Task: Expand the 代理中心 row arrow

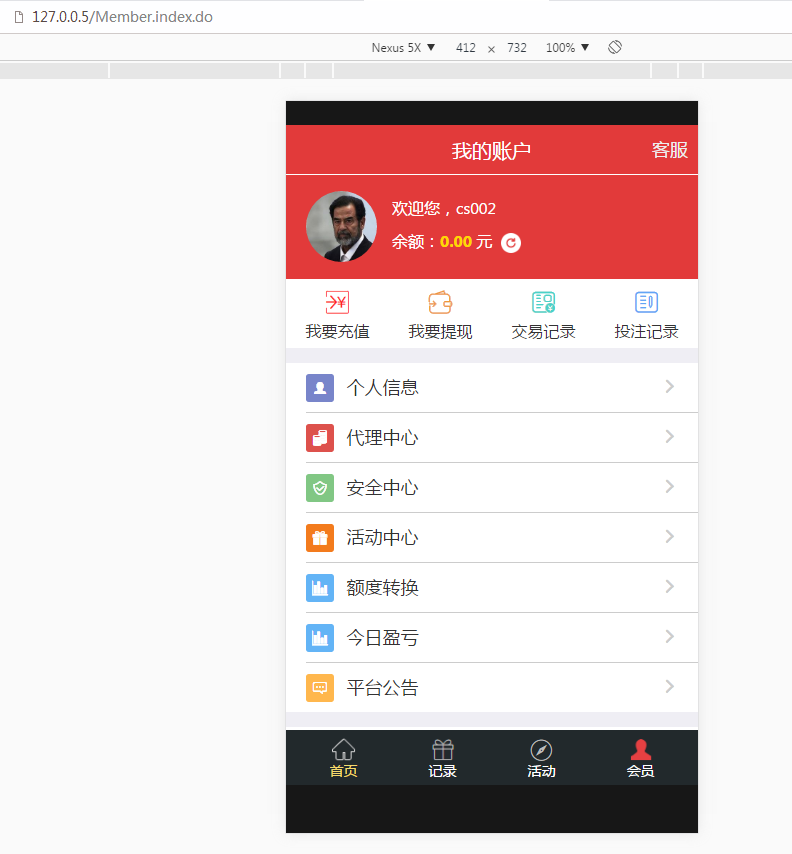Action: (x=670, y=437)
